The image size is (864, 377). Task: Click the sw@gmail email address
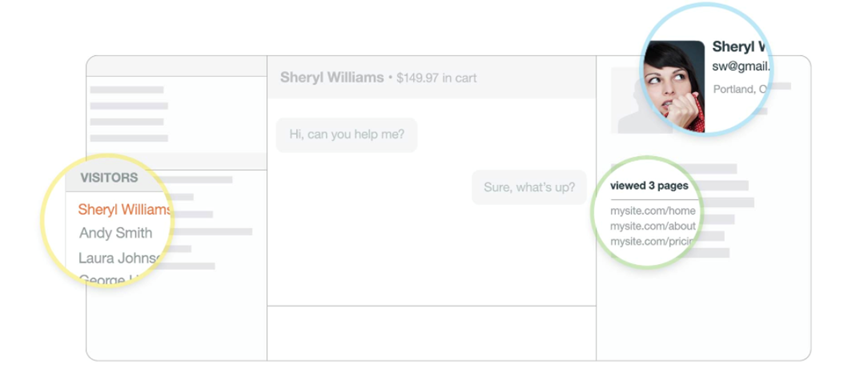tap(741, 67)
